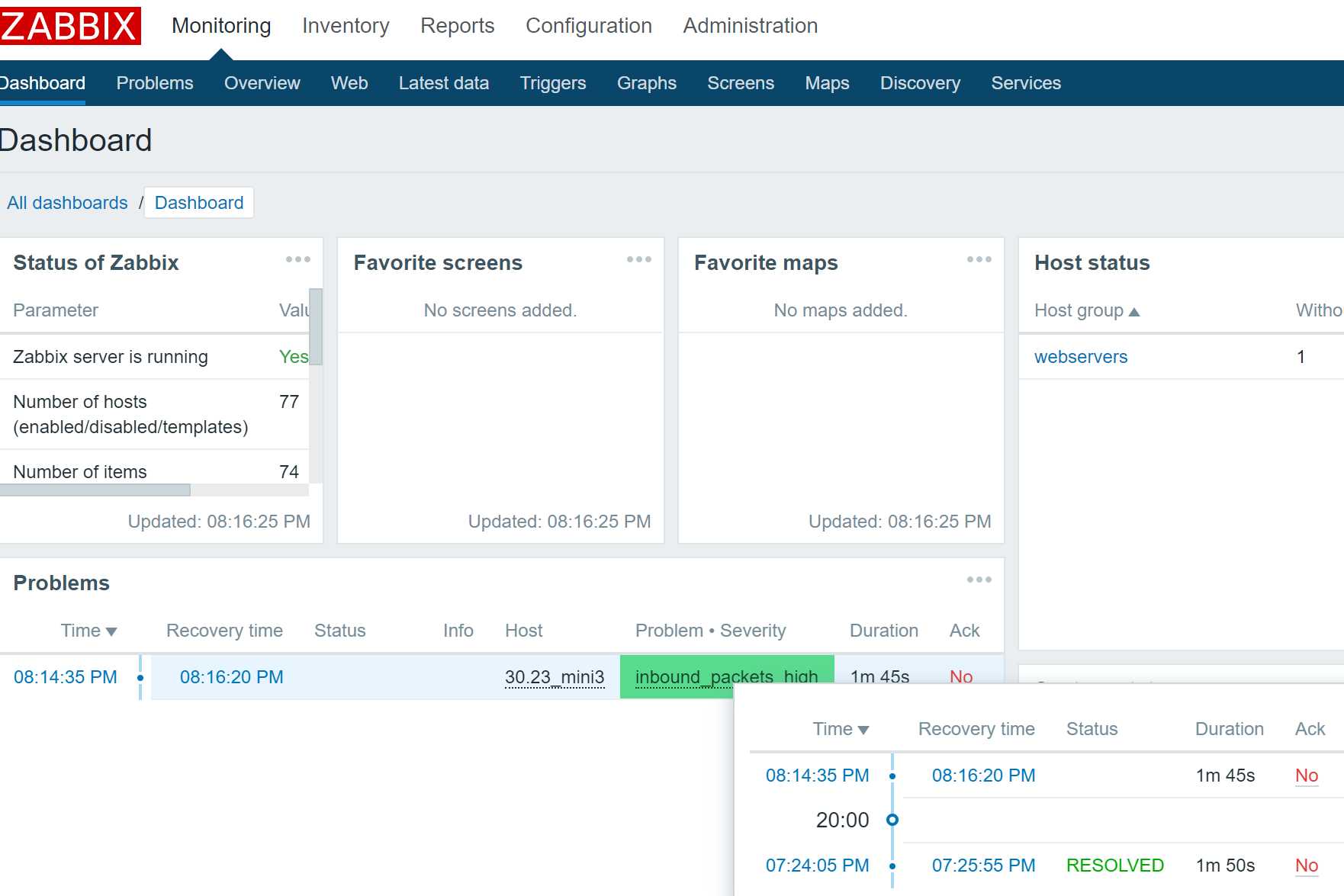Open Status of Zabbix widget menu dots
Image resolution: width=1344 pixels, height=896 pixels.
[298, 260]
